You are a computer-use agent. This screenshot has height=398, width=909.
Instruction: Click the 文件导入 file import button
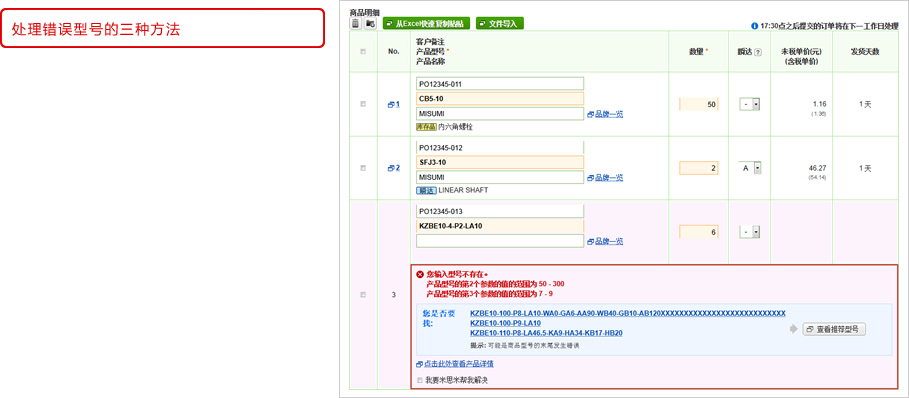(x=500, y=23)
